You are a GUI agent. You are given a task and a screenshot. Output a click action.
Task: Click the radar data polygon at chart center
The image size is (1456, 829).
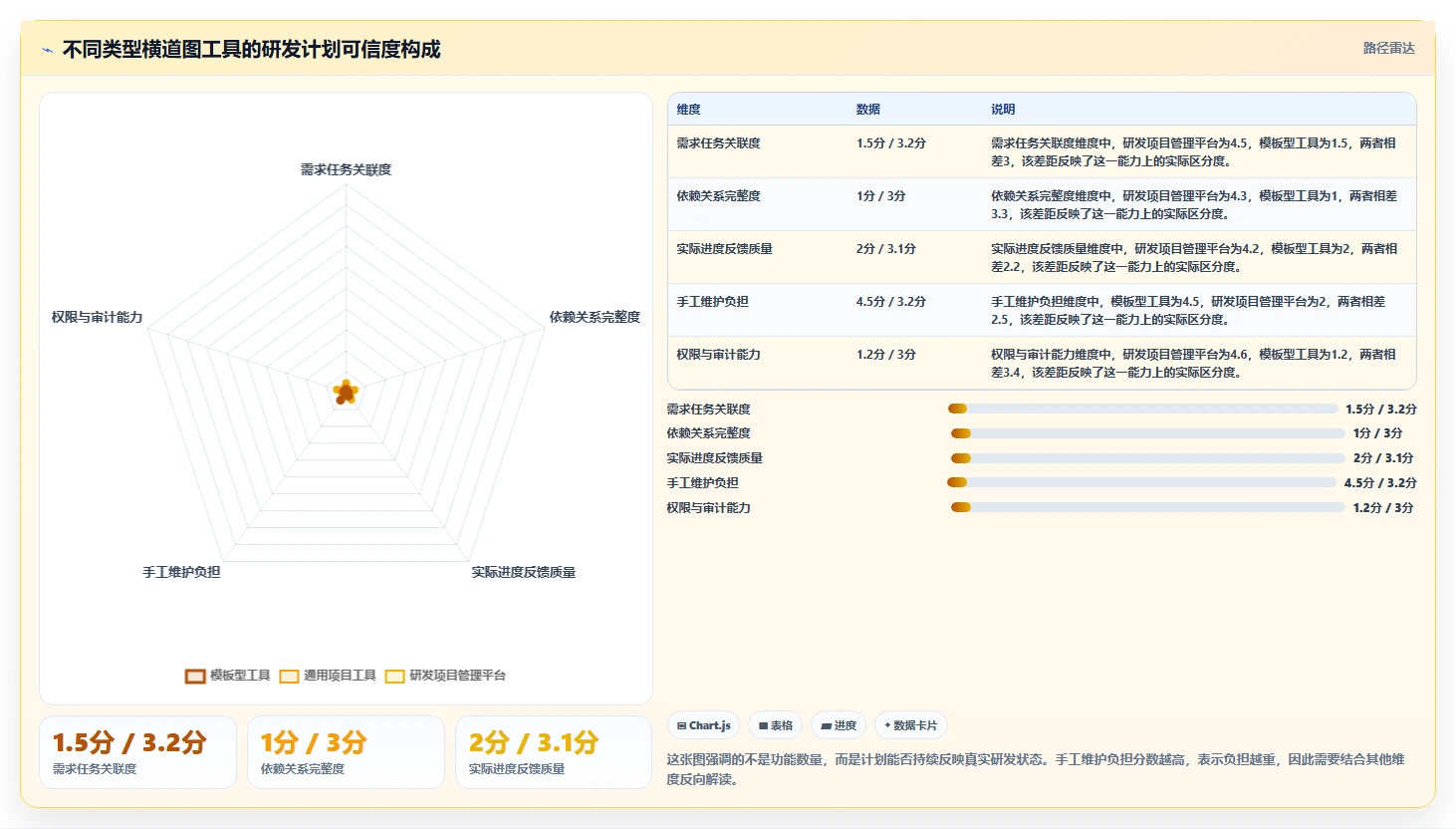point(346,392)
